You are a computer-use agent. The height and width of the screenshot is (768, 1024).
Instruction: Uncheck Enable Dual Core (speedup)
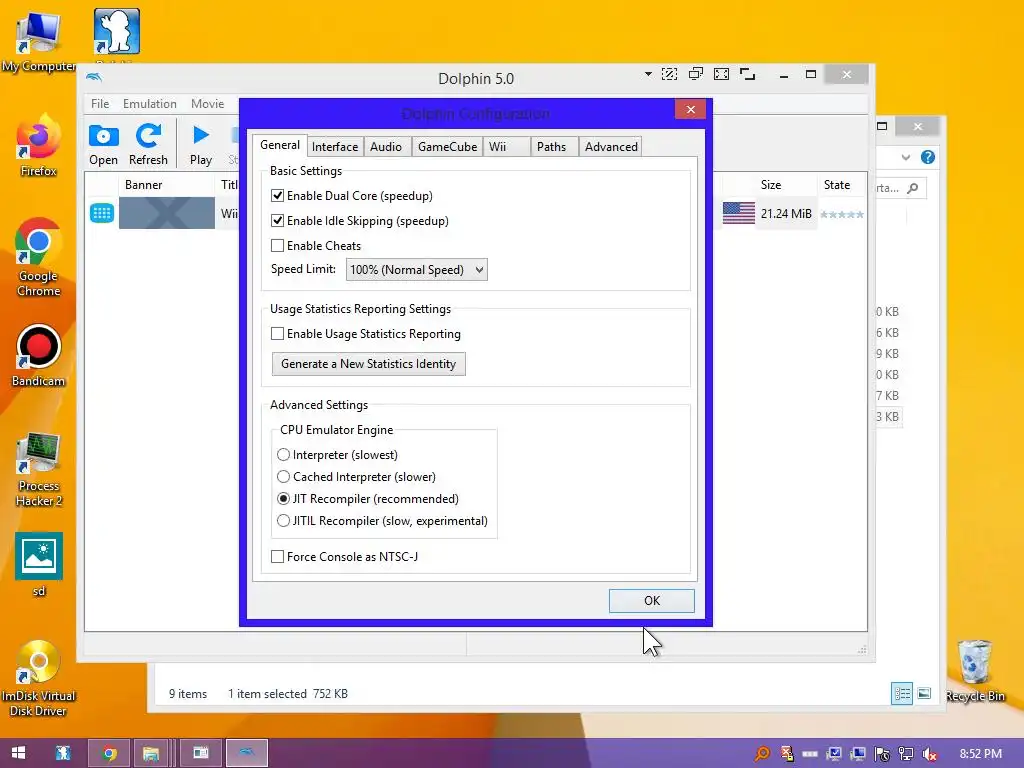pyautogui.click(x=278, y=195)
